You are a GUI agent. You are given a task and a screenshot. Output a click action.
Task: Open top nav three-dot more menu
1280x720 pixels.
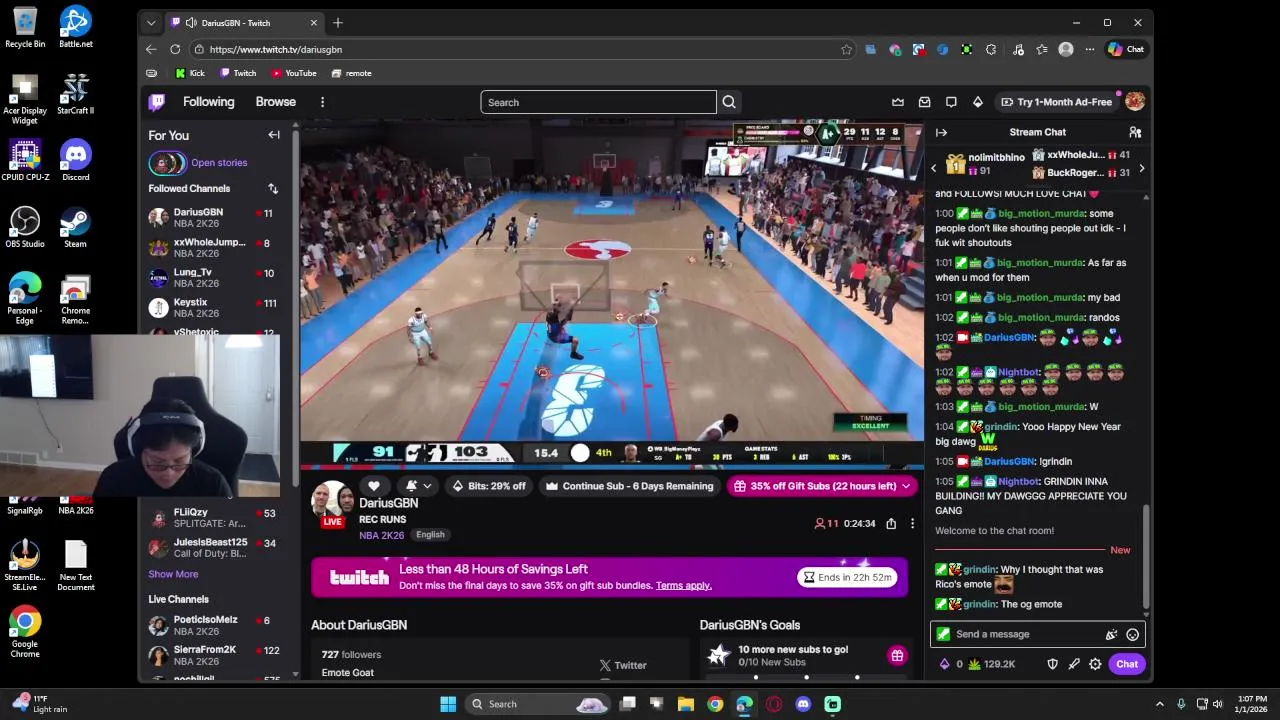322,102
